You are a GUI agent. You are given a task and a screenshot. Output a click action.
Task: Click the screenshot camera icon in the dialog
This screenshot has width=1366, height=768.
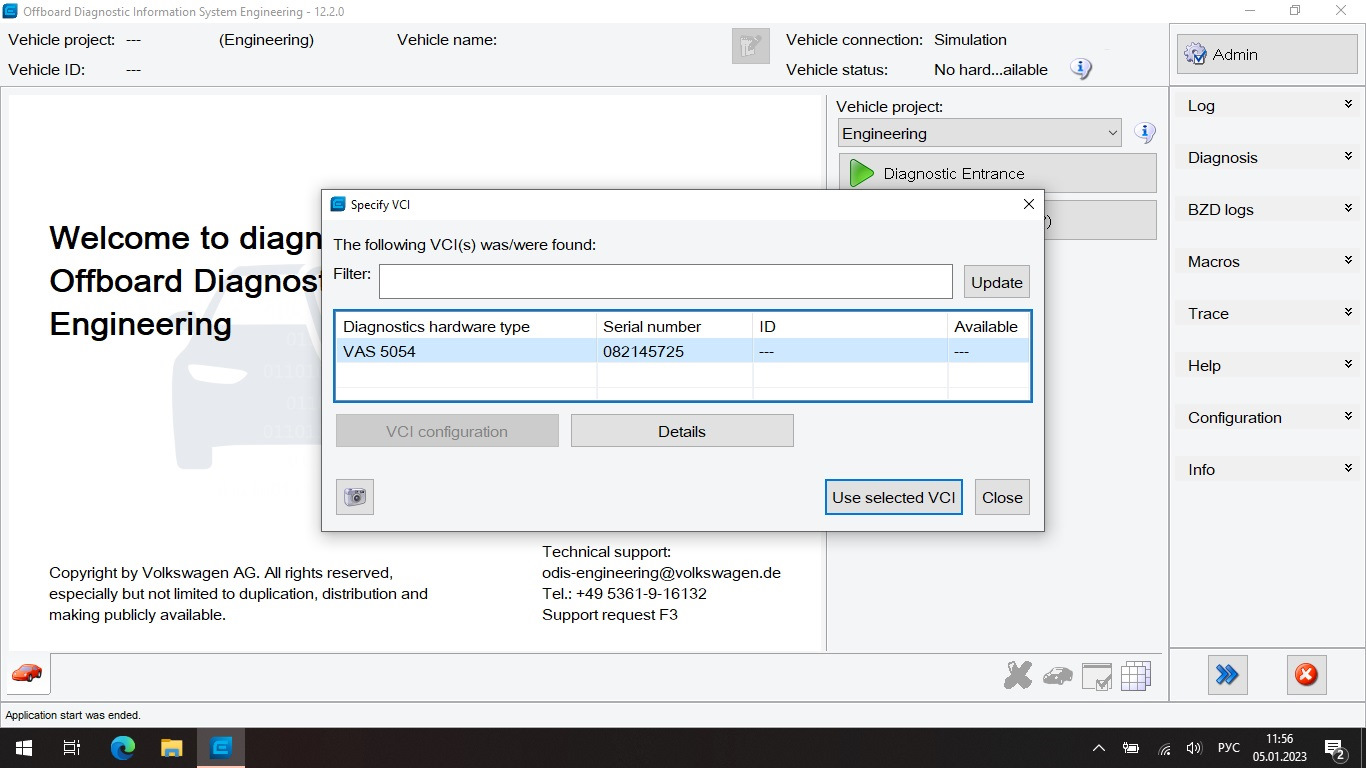click(x=355, y=497)
